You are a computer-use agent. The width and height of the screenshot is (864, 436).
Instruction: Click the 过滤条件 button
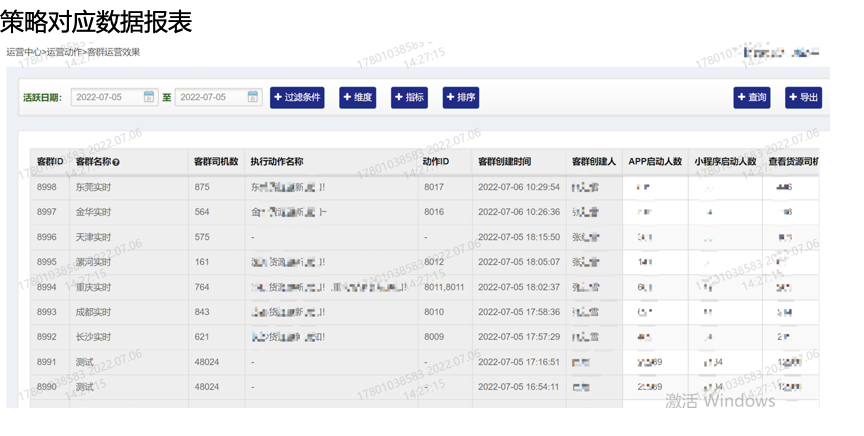[297, 98]
